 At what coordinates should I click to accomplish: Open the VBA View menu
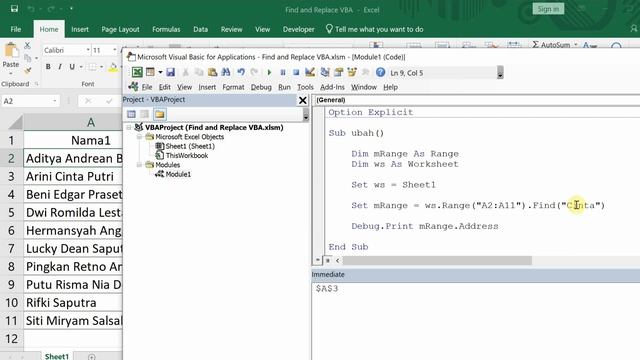(184, 87)
